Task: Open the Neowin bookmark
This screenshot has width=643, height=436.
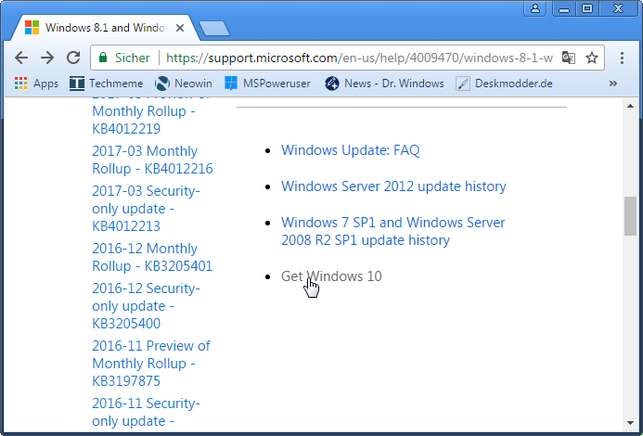Action: [184, 84]
